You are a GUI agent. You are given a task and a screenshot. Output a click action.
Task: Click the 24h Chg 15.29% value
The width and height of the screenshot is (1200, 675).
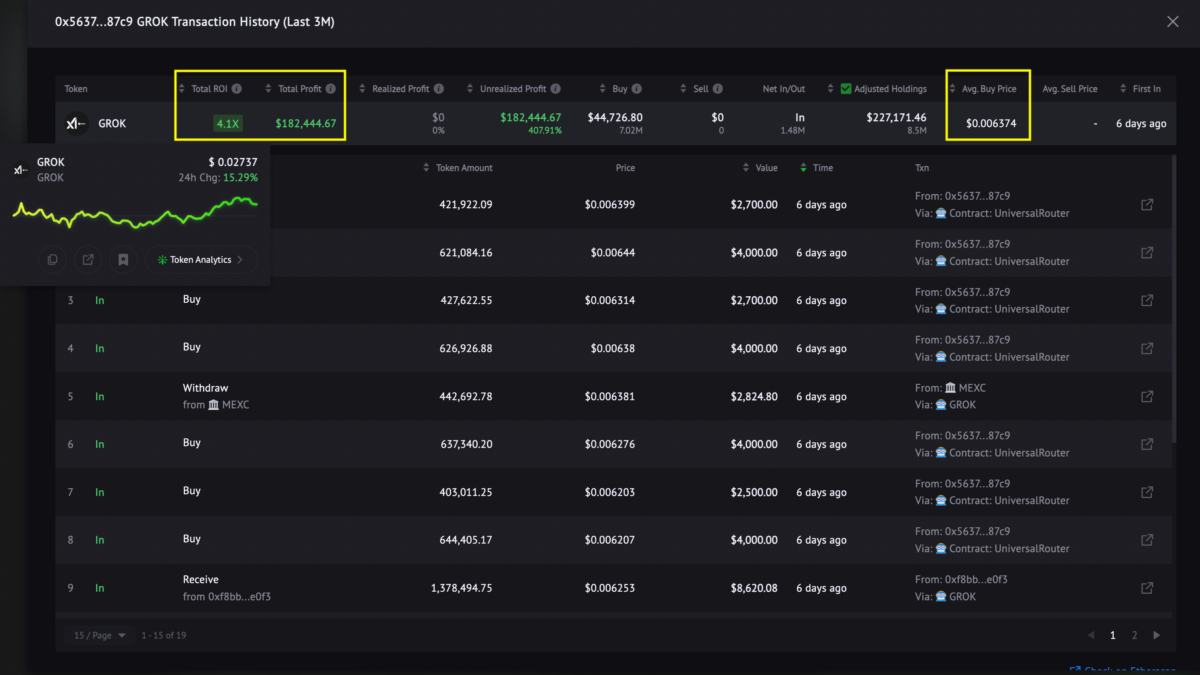click(x=240, y=177)
